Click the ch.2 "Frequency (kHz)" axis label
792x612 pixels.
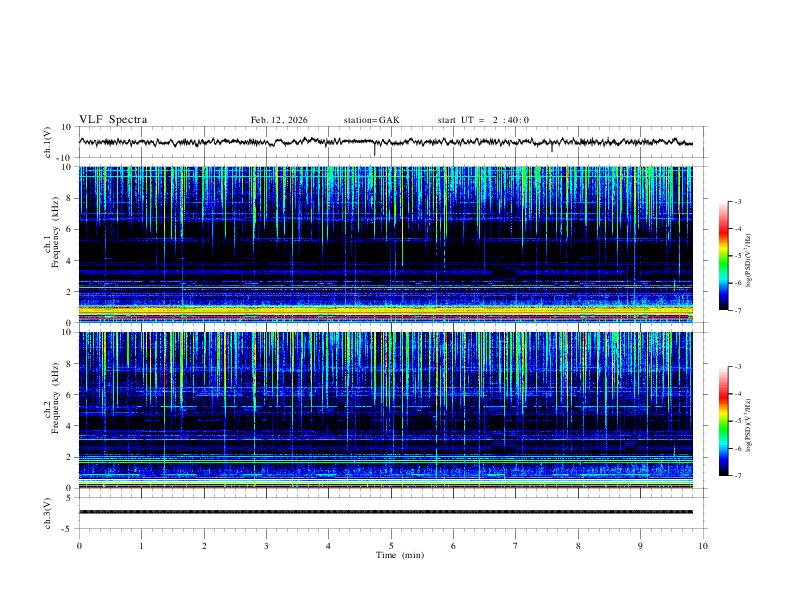coord(55,398)
